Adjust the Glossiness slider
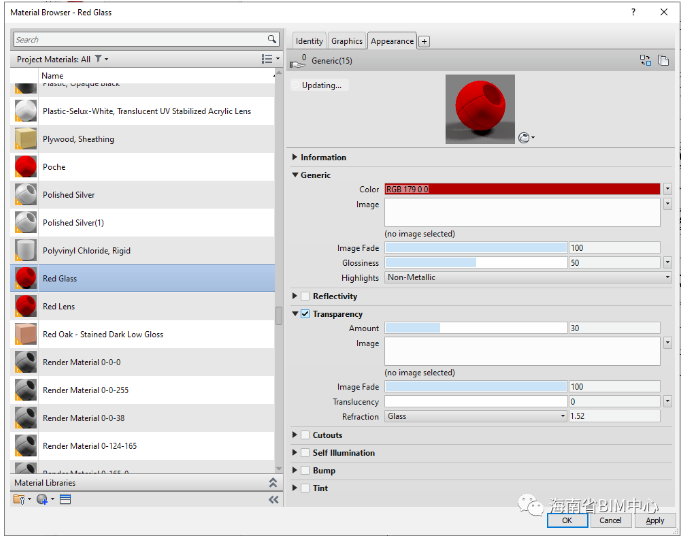688x539 pixels. (x=477, y=263)
